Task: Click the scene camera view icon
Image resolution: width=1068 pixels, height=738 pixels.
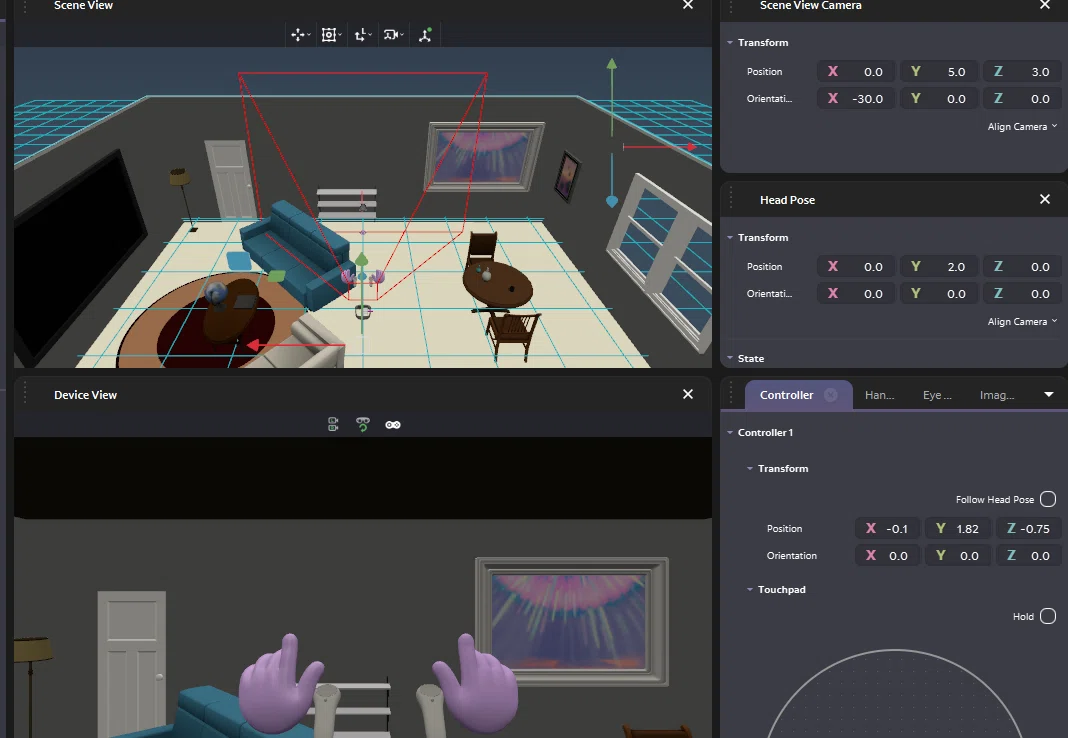Action: pos(390,35)
